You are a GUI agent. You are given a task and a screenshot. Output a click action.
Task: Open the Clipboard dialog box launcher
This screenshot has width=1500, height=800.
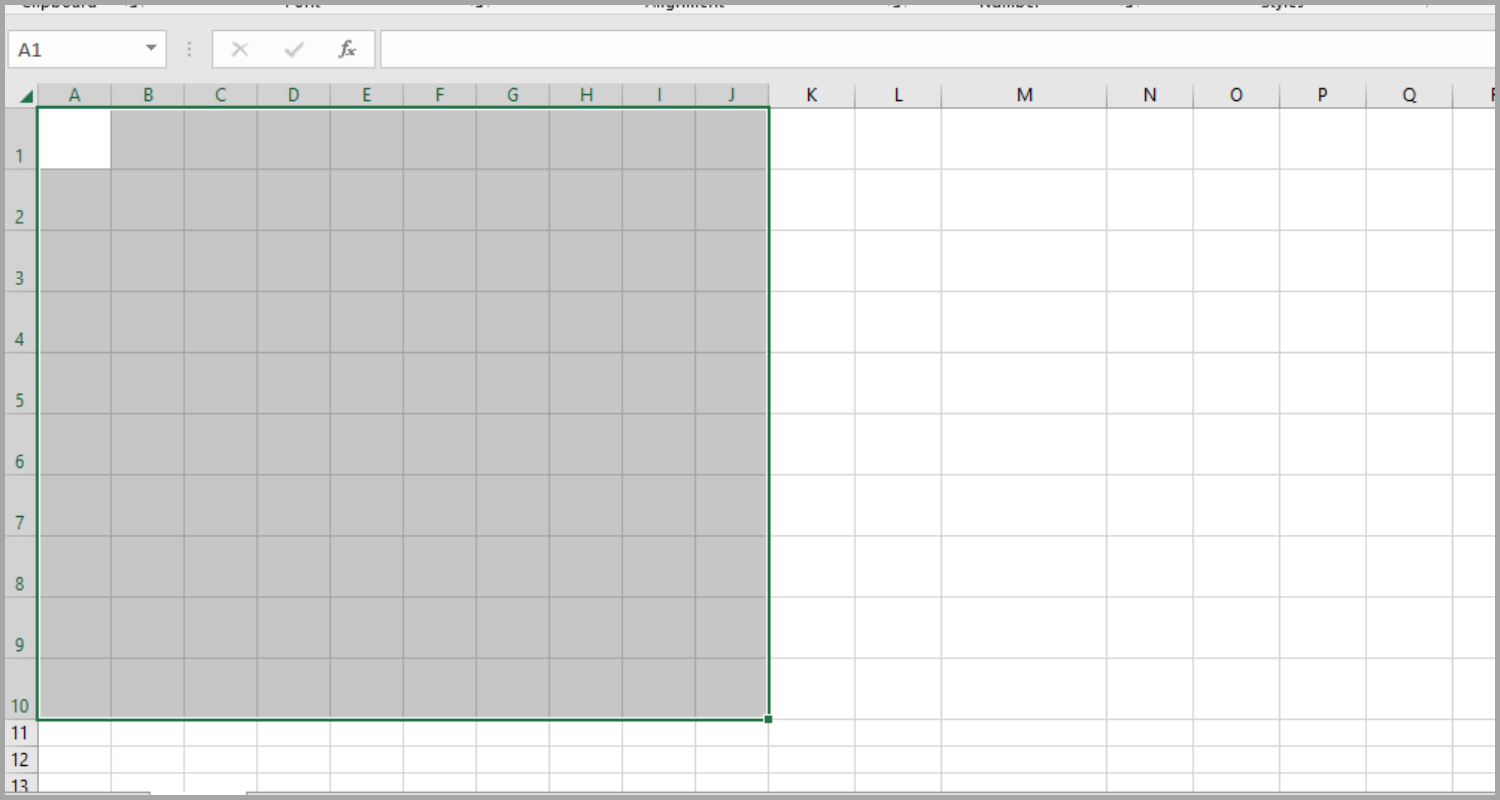point(135,5)
